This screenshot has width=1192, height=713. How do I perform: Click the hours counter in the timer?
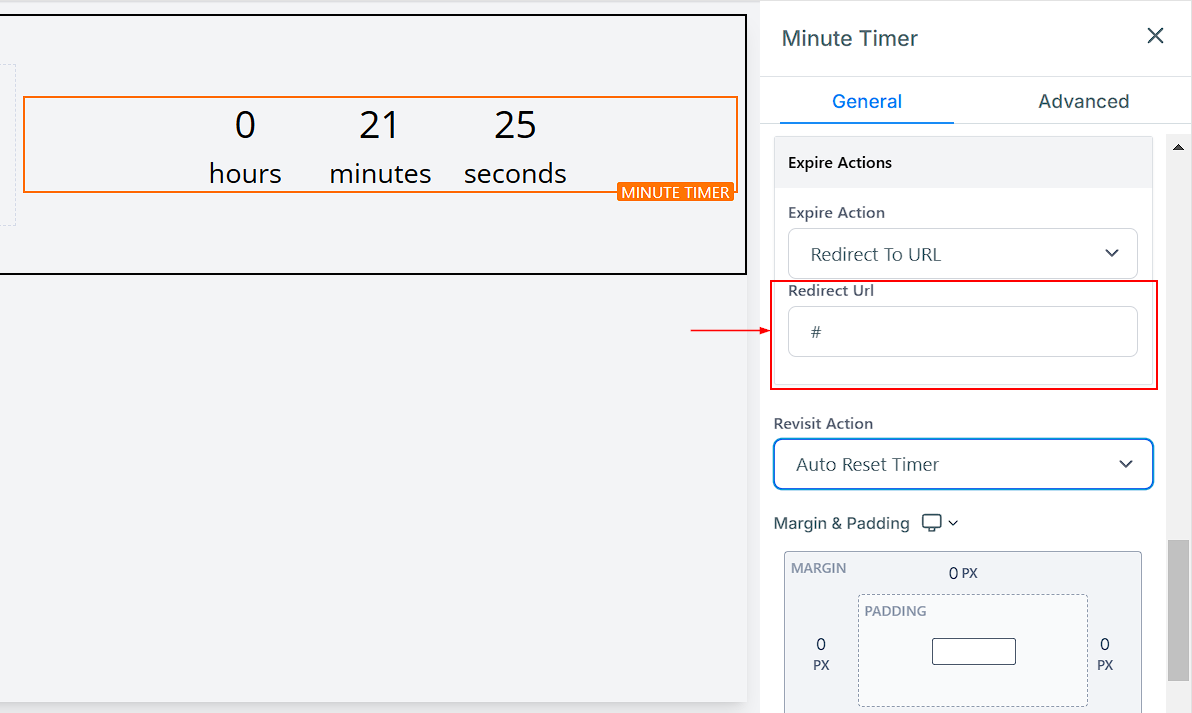(245, 145)
